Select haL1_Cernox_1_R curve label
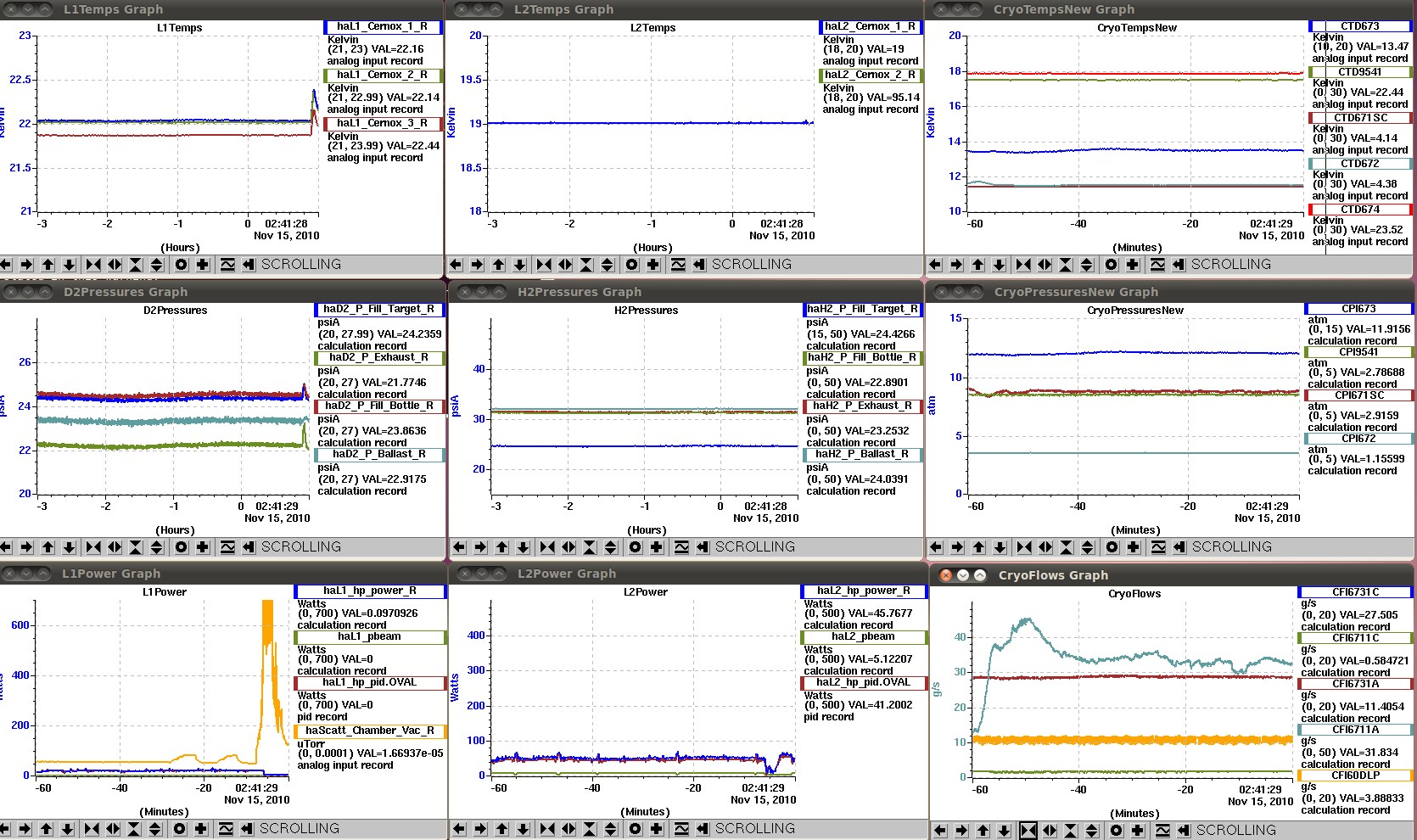 [383, 26]
